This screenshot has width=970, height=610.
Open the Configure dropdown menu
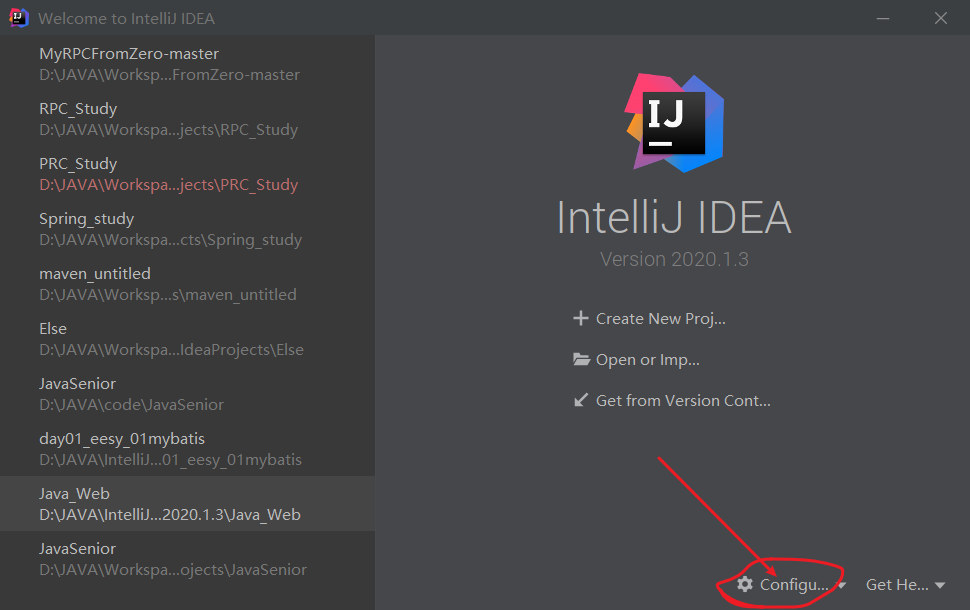(791, 585)
